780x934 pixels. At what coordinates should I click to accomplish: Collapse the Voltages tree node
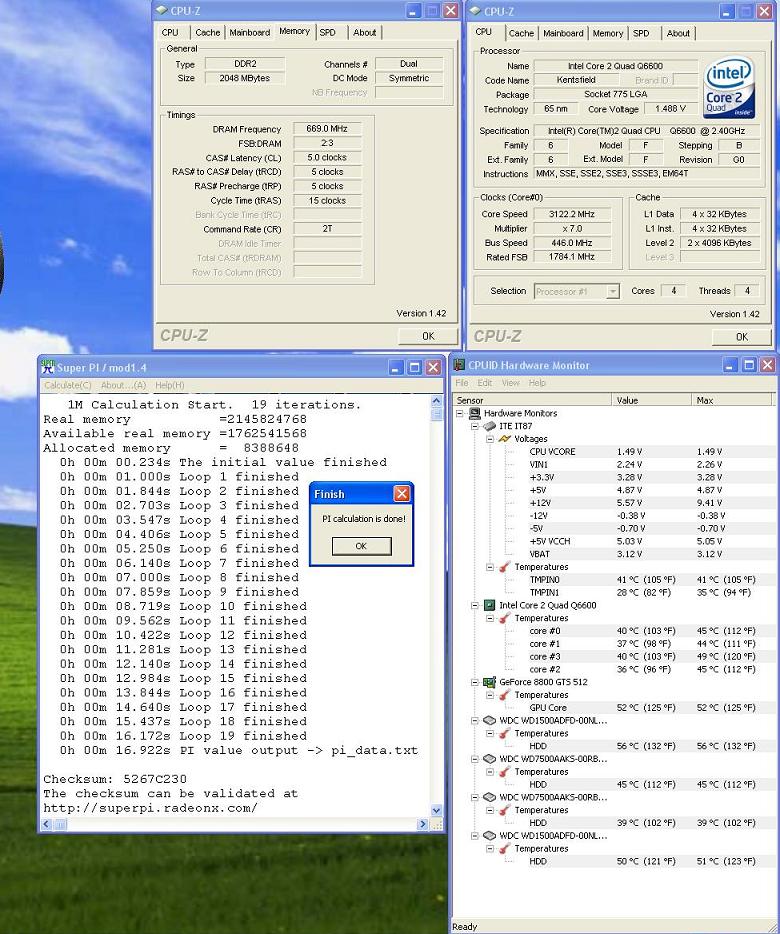pyautogui.click(x=490, y=439)
